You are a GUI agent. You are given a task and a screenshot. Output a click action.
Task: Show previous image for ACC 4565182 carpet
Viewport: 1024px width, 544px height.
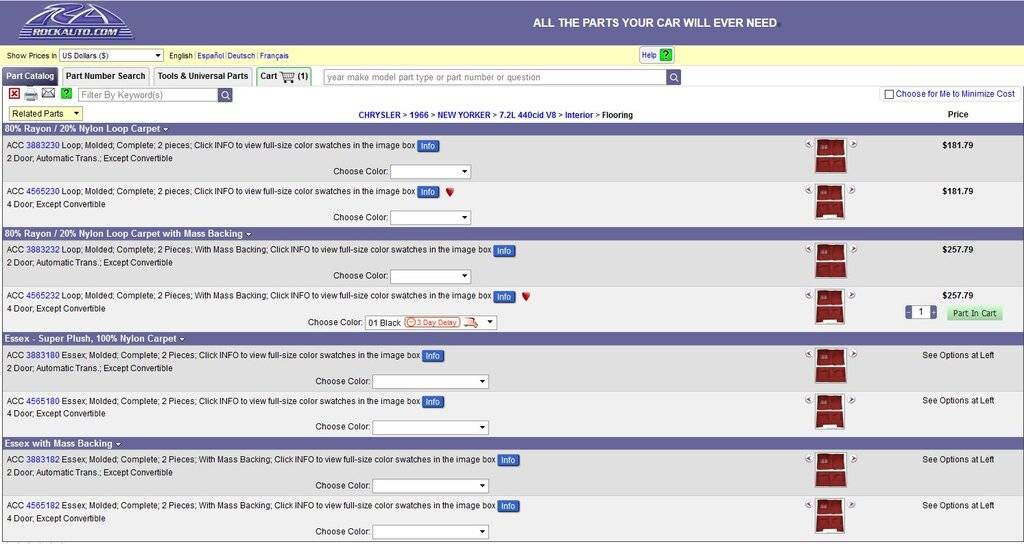[808, 505]
